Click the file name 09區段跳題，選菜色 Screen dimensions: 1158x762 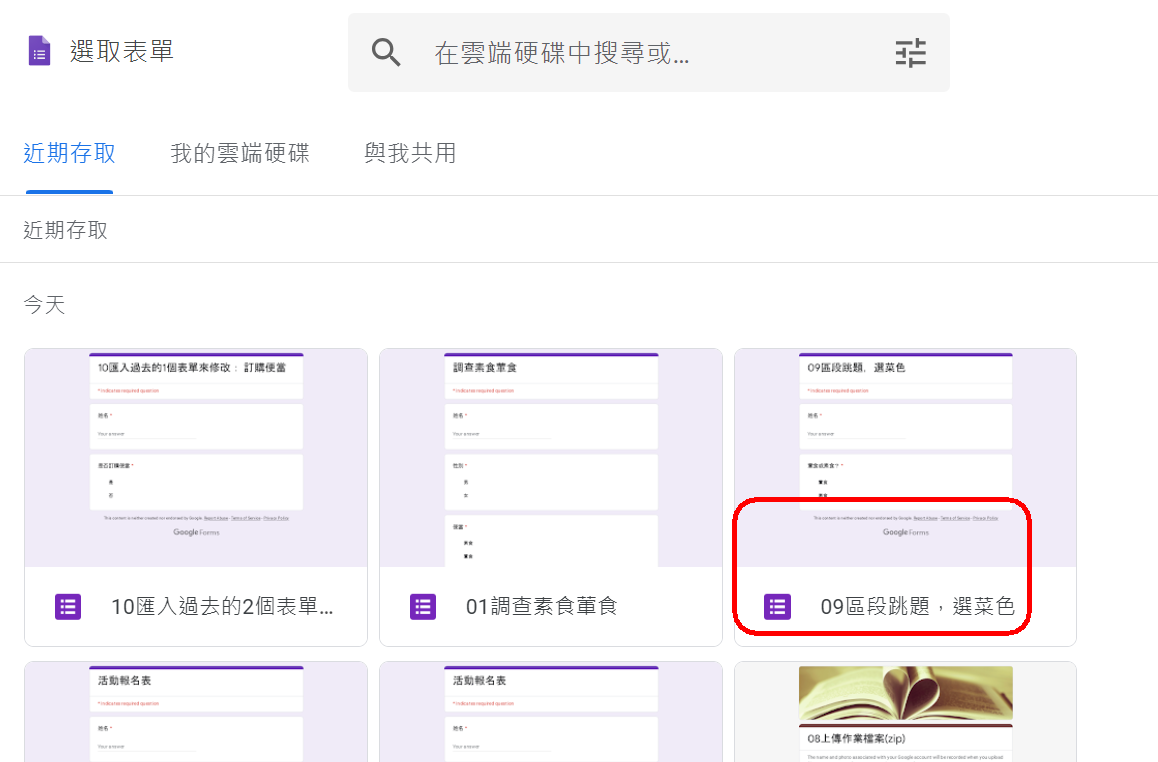pos(917,606)
